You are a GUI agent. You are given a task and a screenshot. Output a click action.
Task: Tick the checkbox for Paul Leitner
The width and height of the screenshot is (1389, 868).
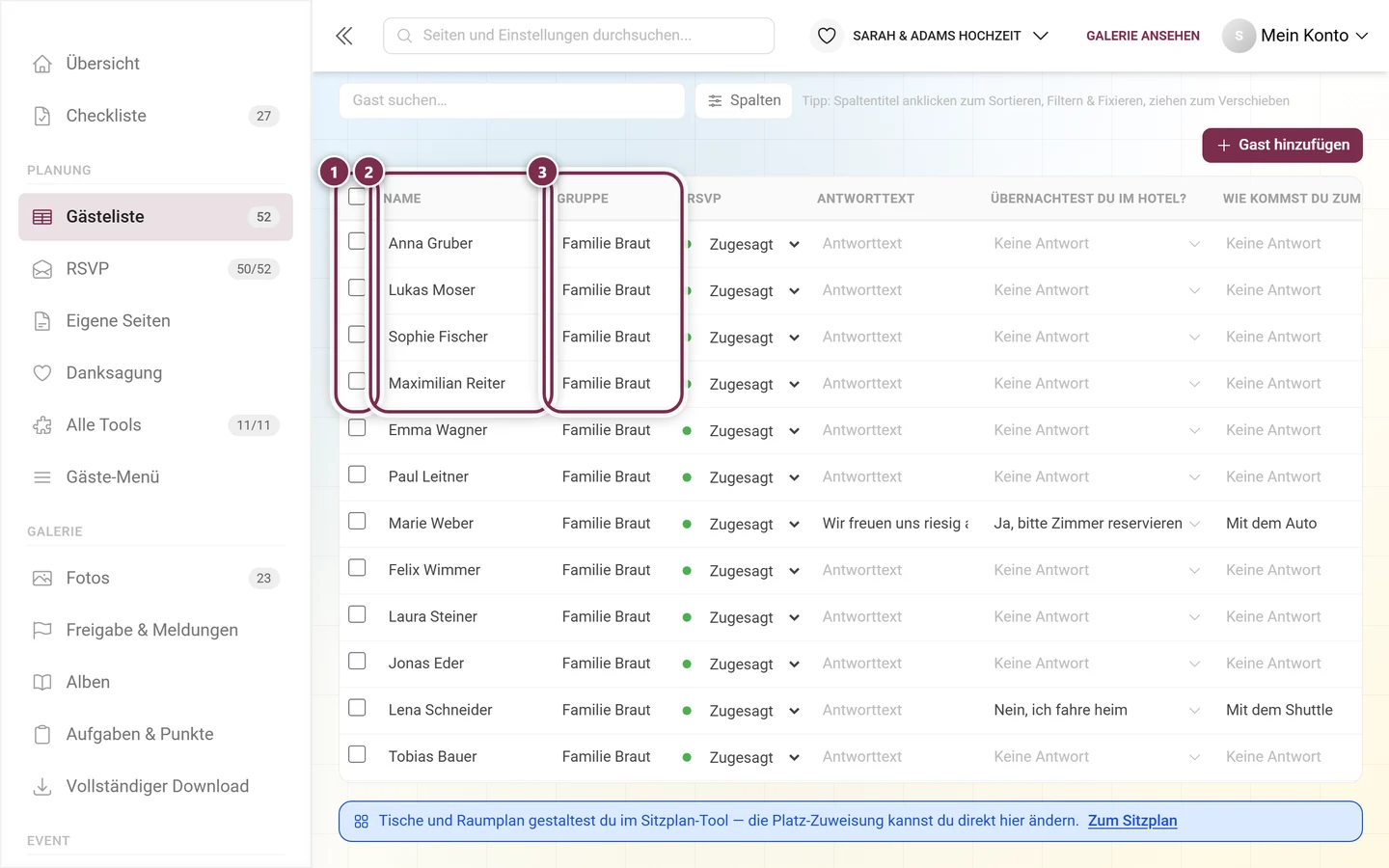click(357, 475)
